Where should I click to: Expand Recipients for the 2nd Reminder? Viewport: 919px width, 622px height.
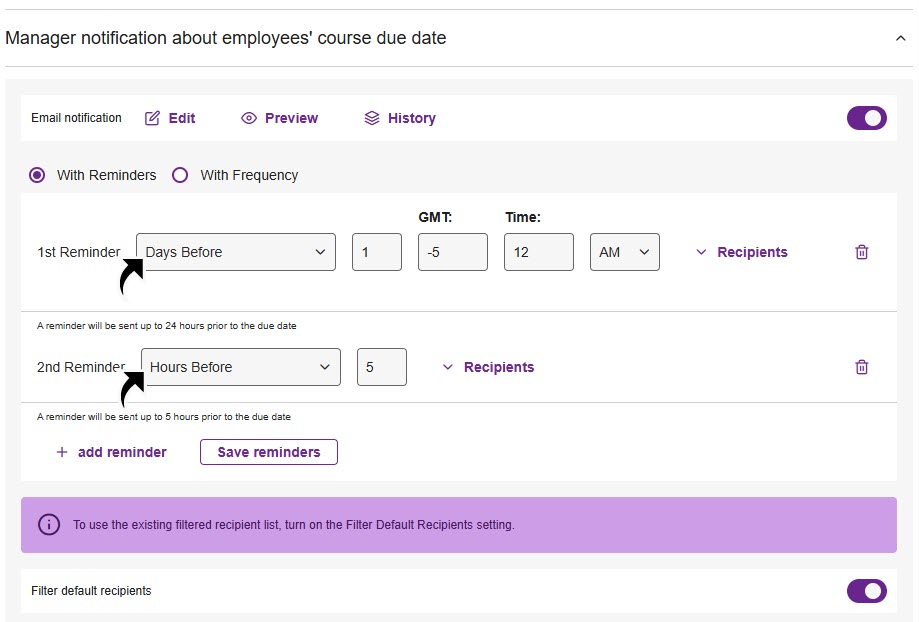pos(488,367)
